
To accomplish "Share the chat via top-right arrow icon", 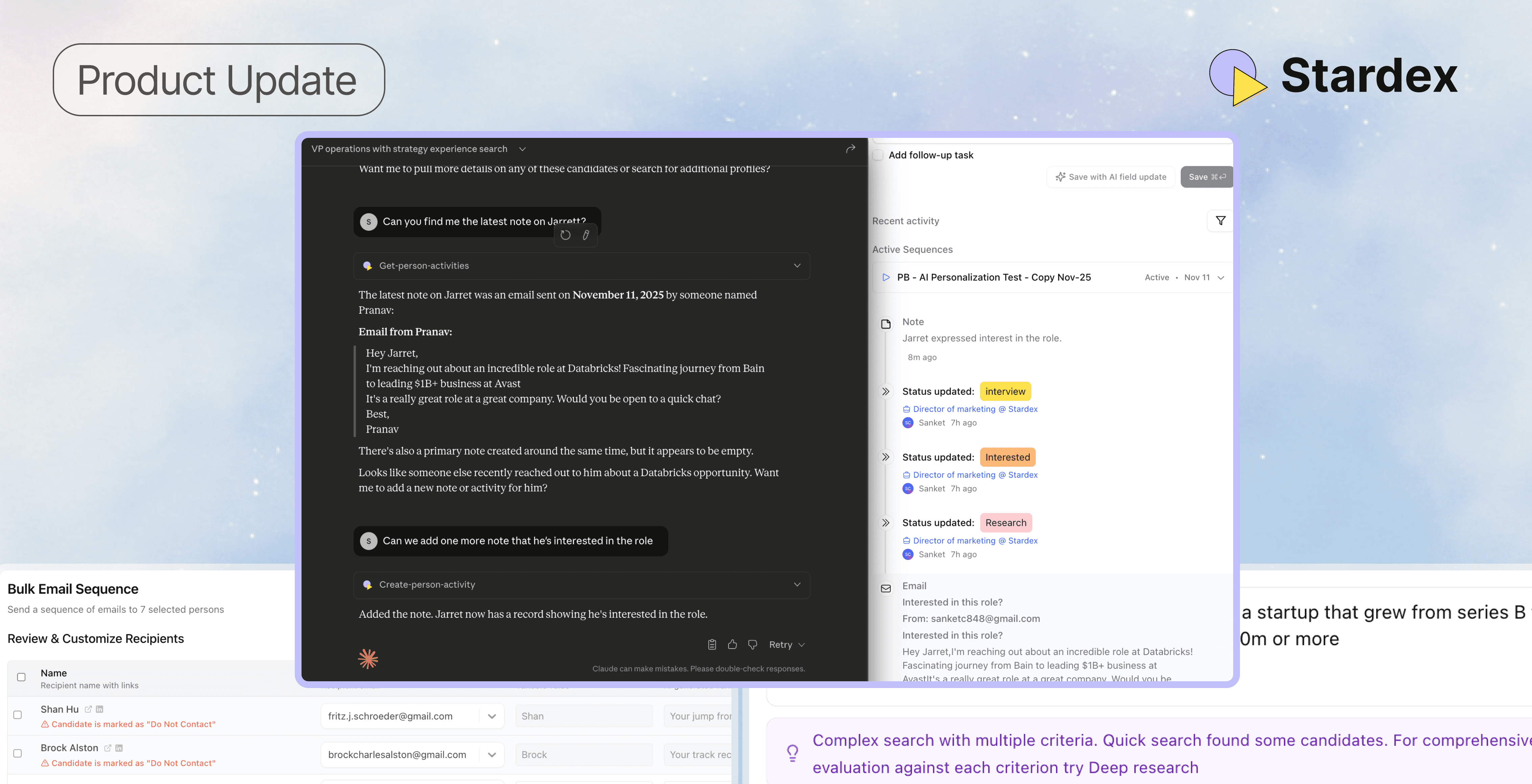I will tap(851, 149).
